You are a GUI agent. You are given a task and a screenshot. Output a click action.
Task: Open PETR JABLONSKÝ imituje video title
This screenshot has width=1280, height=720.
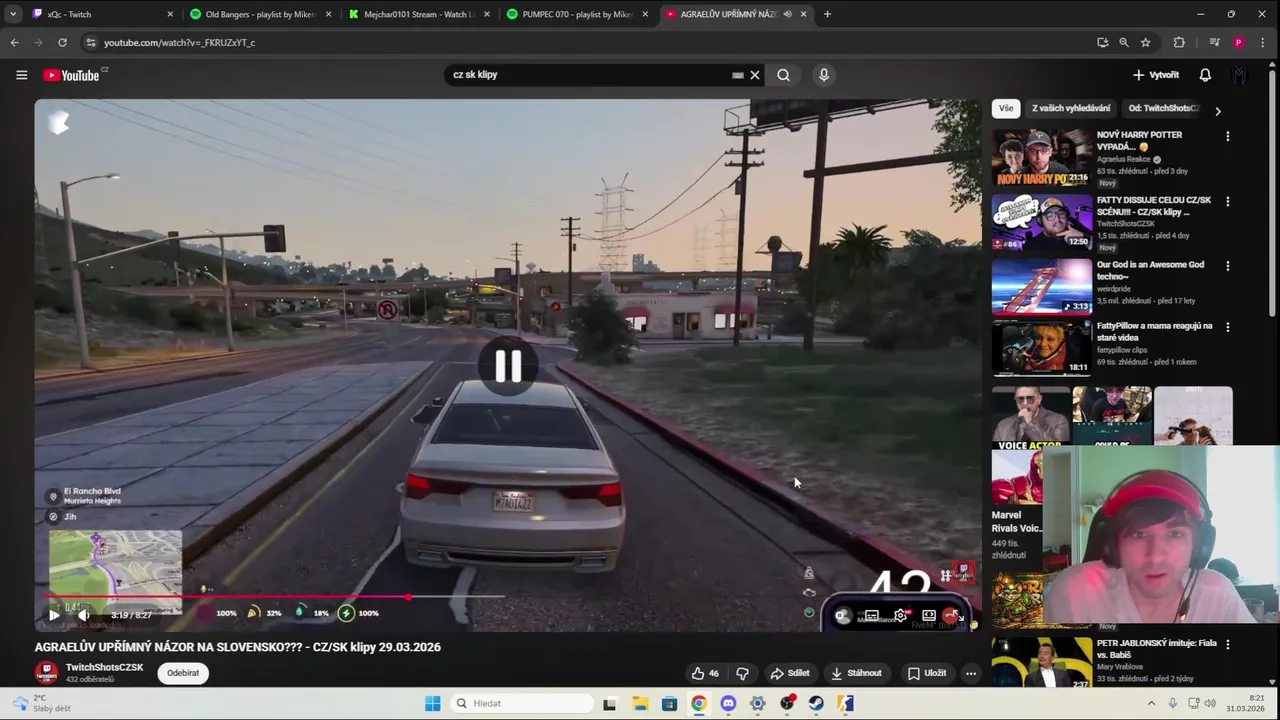tap(1157, 649)
